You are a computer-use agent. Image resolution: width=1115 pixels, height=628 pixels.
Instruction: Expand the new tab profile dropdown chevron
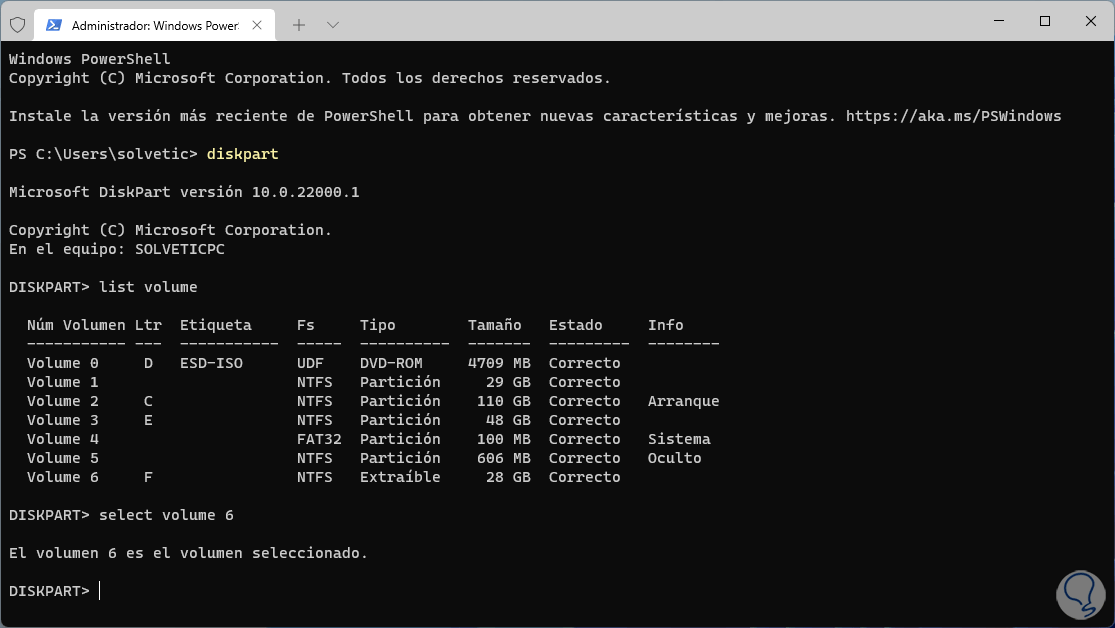tap(333, 24)
